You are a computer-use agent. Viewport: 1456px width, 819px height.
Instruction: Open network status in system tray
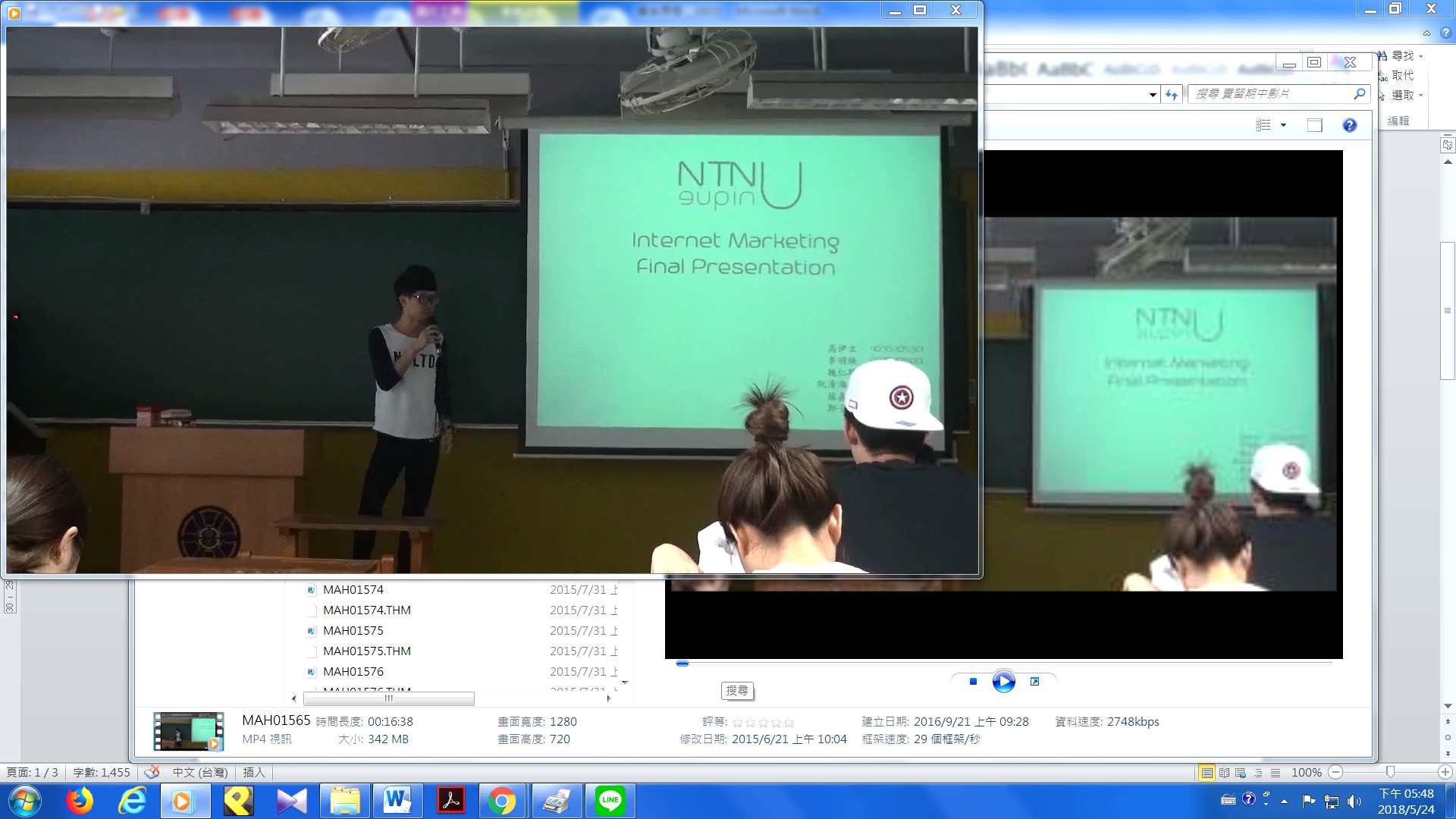[x=1332, y=801]
